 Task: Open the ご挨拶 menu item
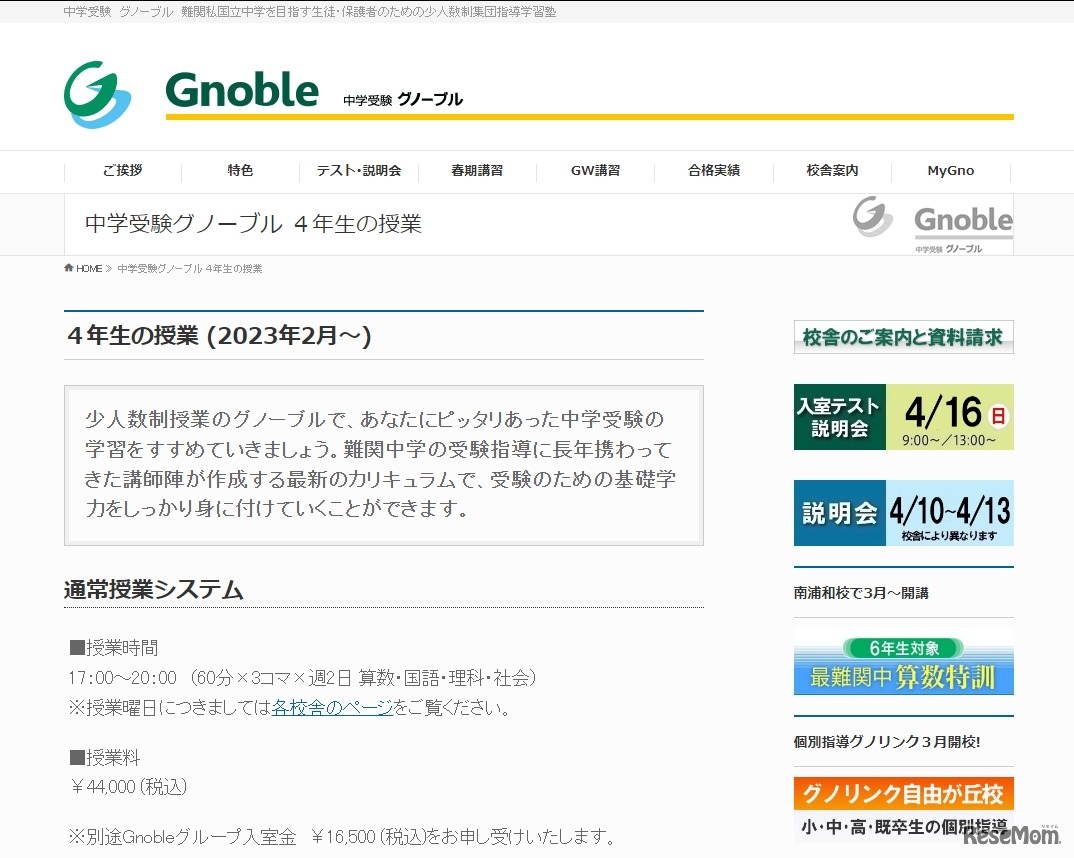tap(123, 171)
